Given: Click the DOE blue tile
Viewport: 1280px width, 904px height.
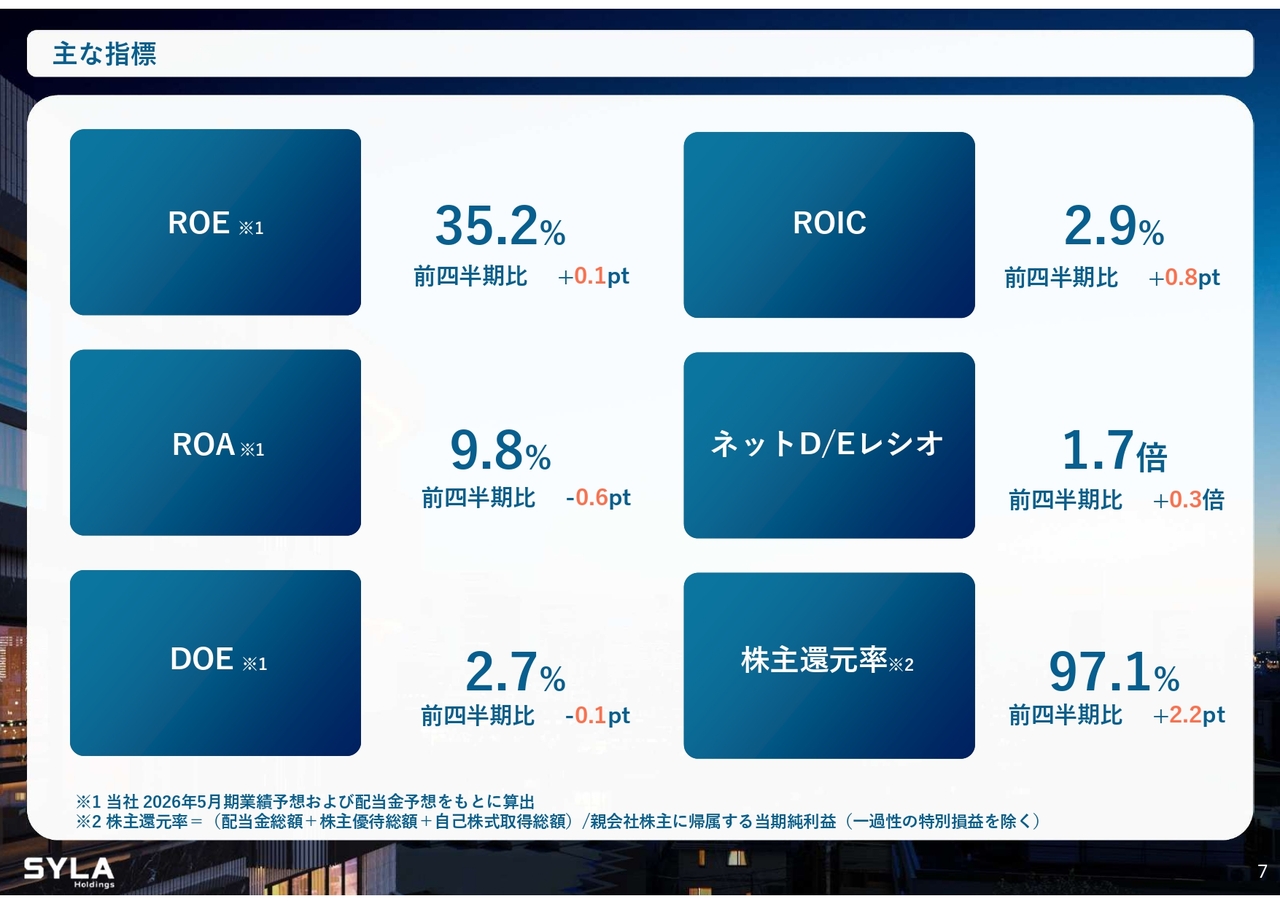Looking at the screenshot, I should [x=215, y=662].
